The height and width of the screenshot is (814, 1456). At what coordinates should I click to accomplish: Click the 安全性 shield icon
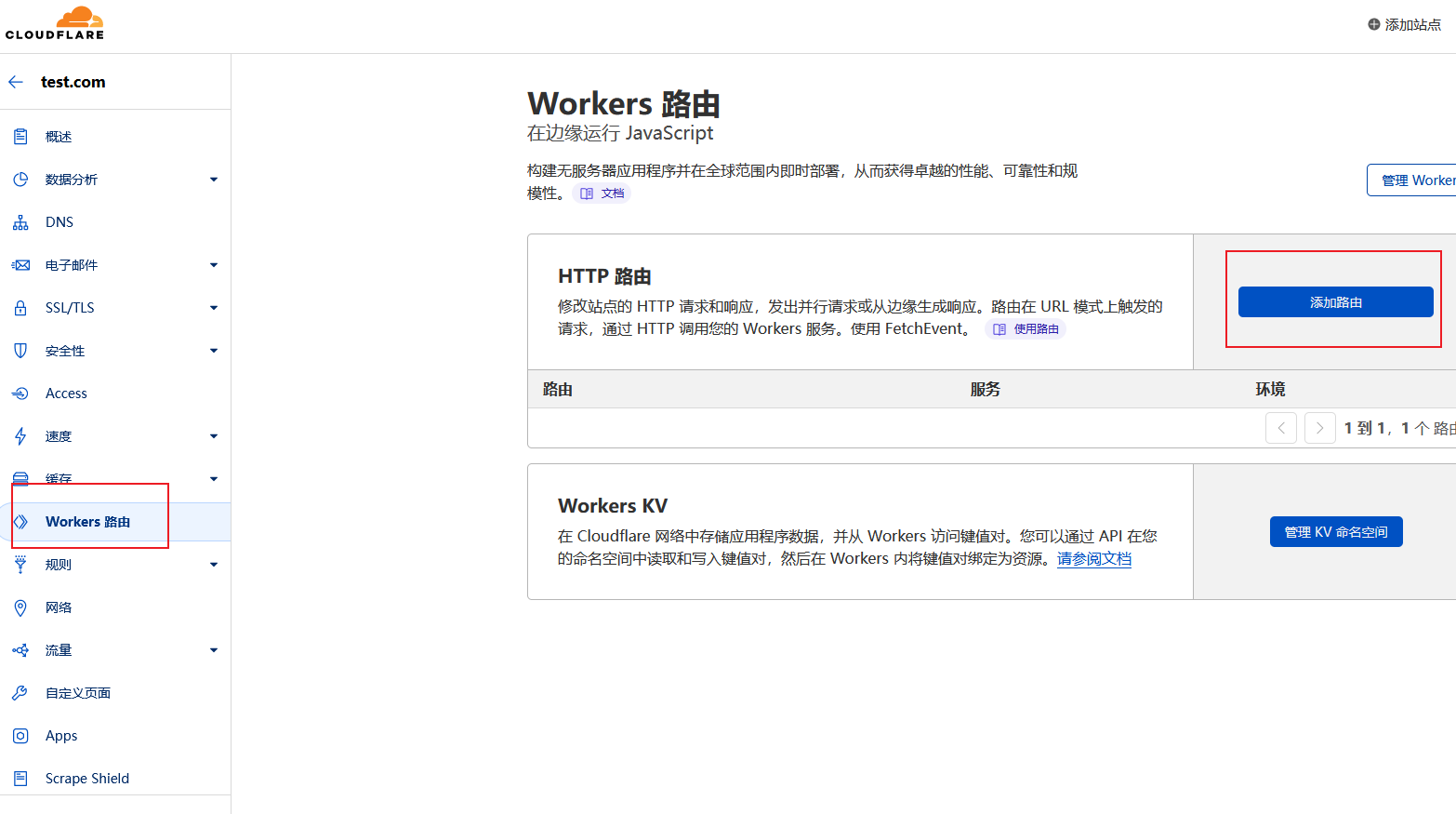pos(20,351)
